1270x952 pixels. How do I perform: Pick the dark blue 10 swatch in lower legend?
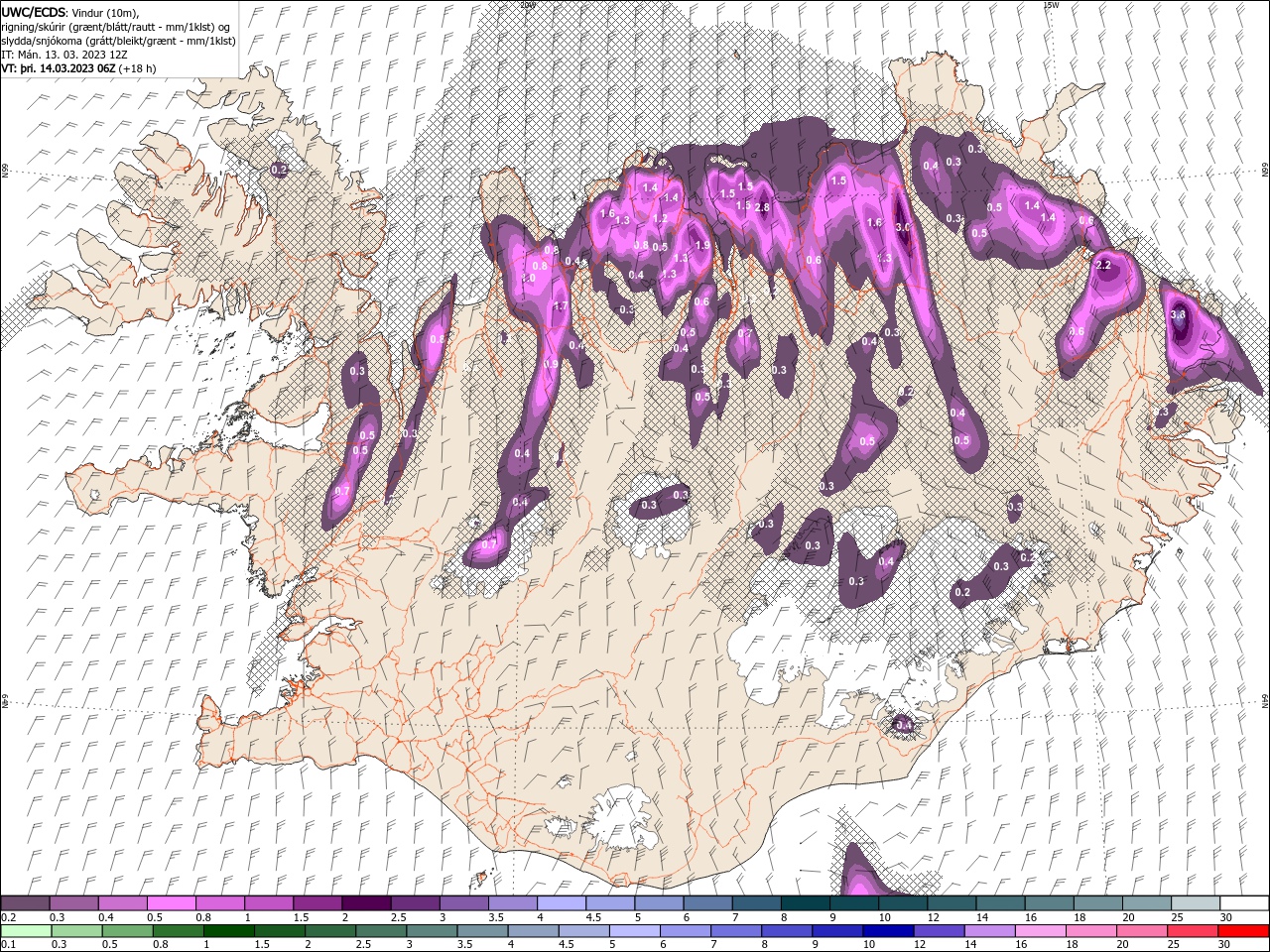pyautogui.click(x=887, y=930)
